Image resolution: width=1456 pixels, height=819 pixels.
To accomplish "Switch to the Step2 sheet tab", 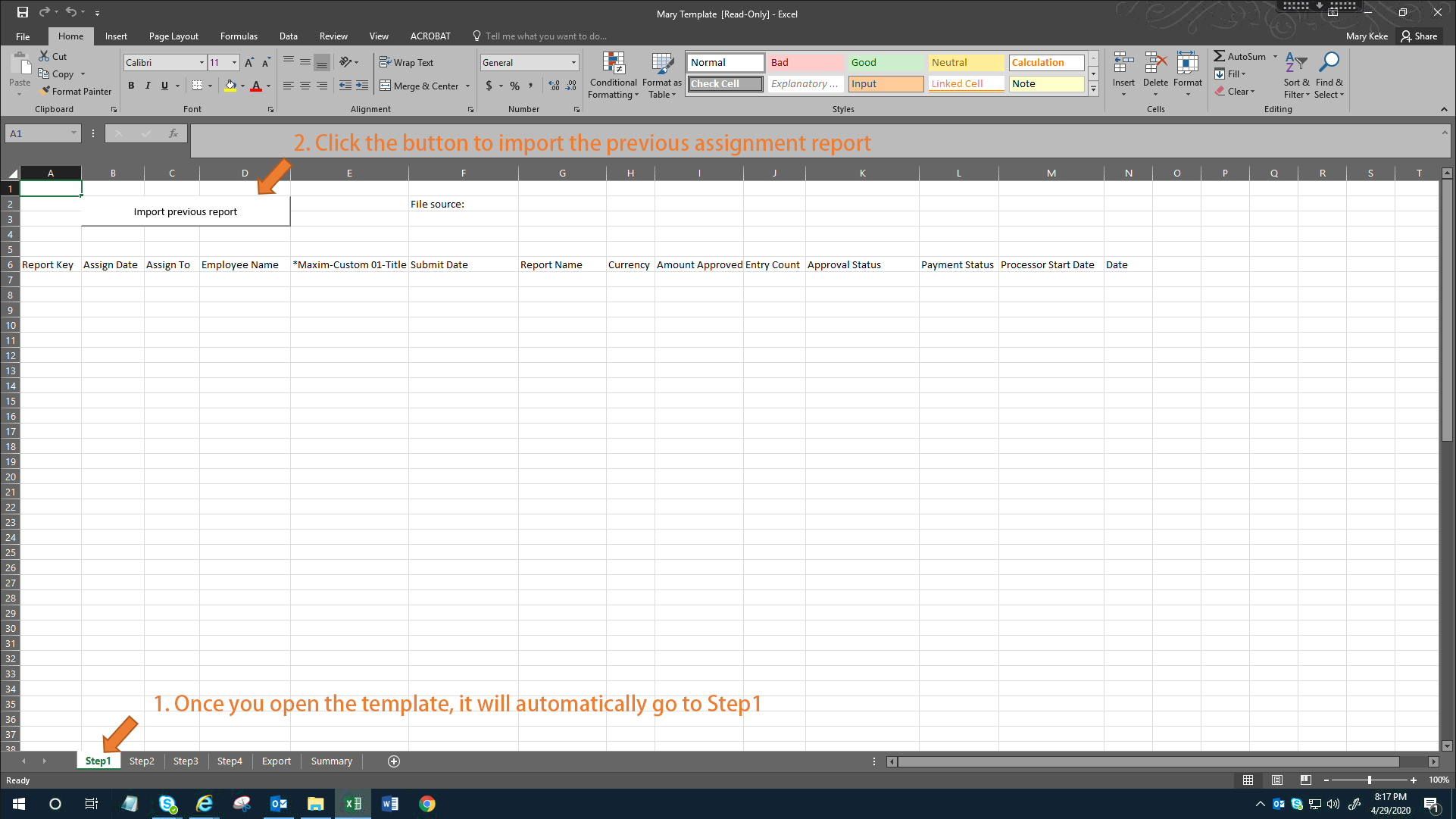I will point(142,761).
